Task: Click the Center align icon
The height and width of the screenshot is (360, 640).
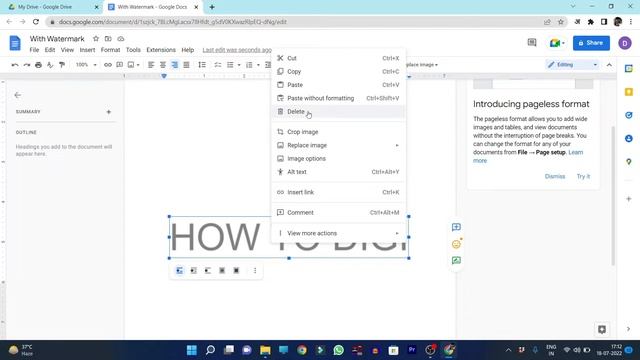Action: coord(163,65)
